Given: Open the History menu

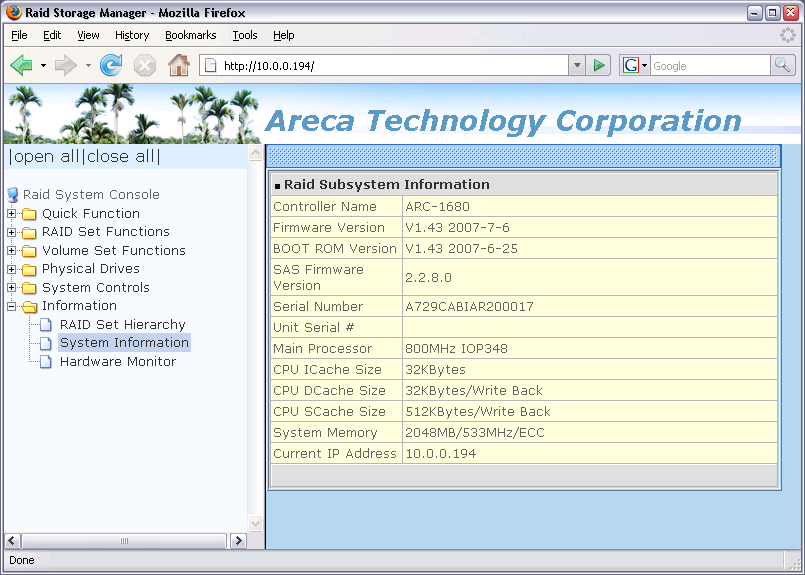Looking at the screenshot, I should pyautogui.click(x=132, y=35).
